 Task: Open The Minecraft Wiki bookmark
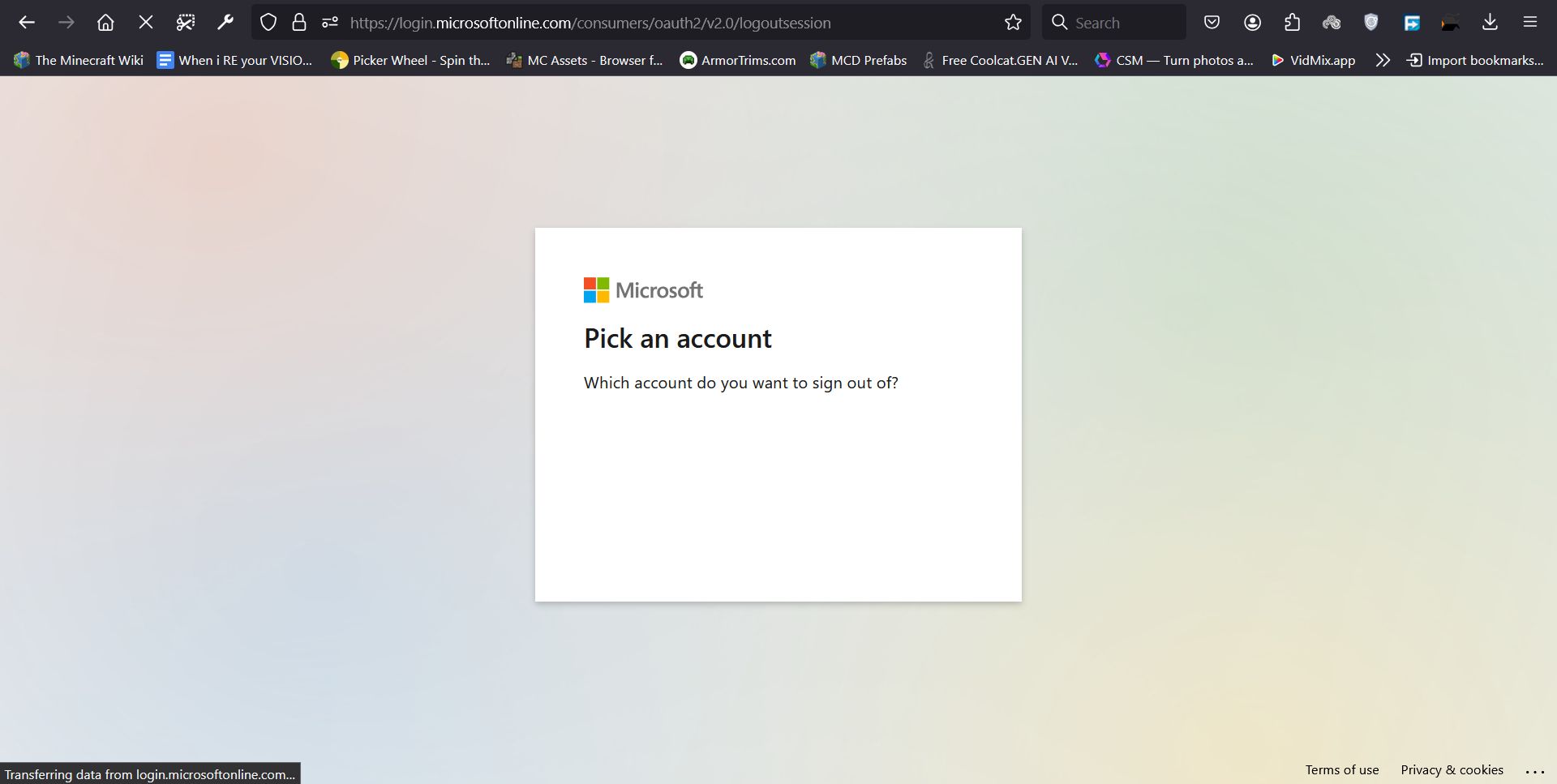click(79, 60)
